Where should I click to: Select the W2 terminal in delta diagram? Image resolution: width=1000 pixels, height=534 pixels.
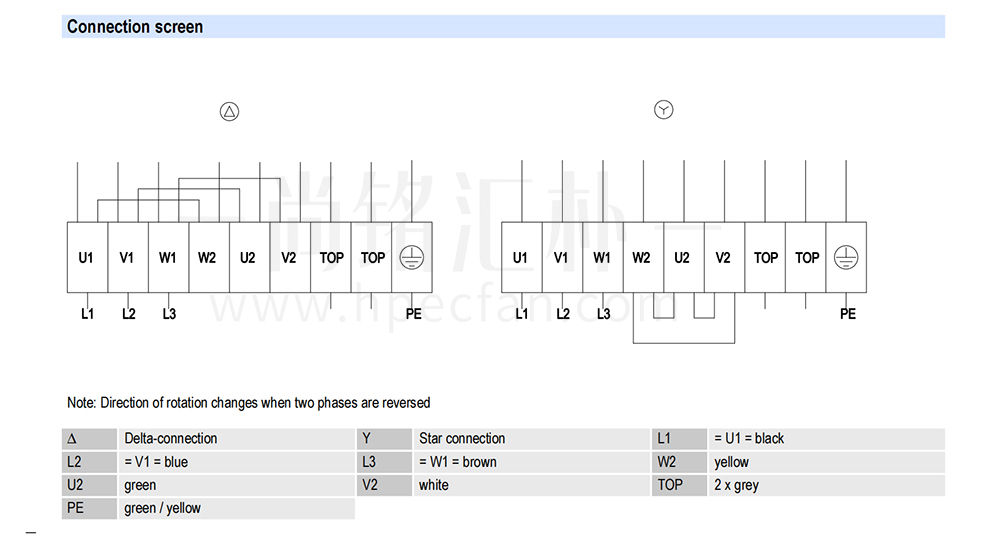pos(209,258)
